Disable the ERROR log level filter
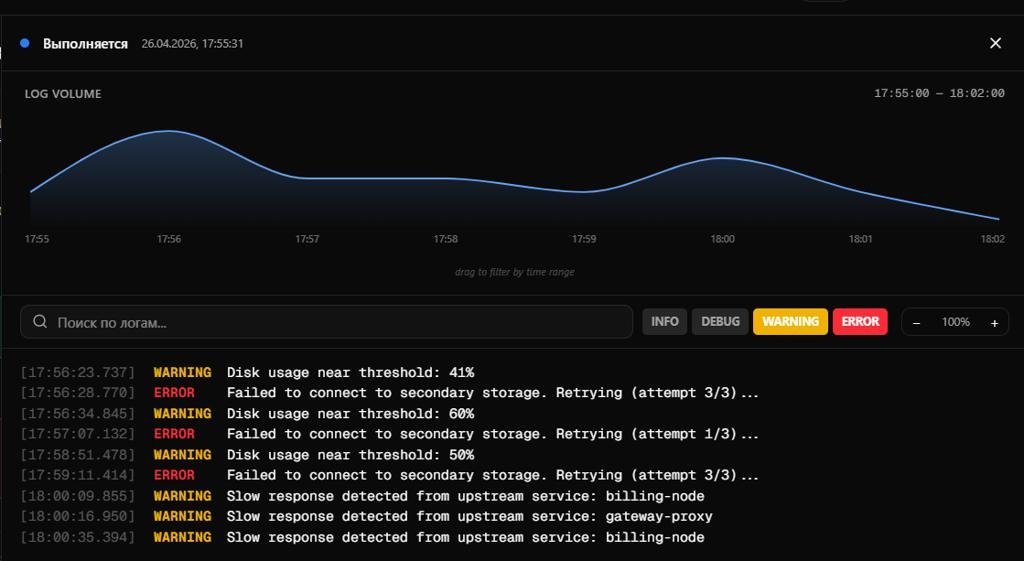This screenshot has width=1024, height=561. click(860, 321)
